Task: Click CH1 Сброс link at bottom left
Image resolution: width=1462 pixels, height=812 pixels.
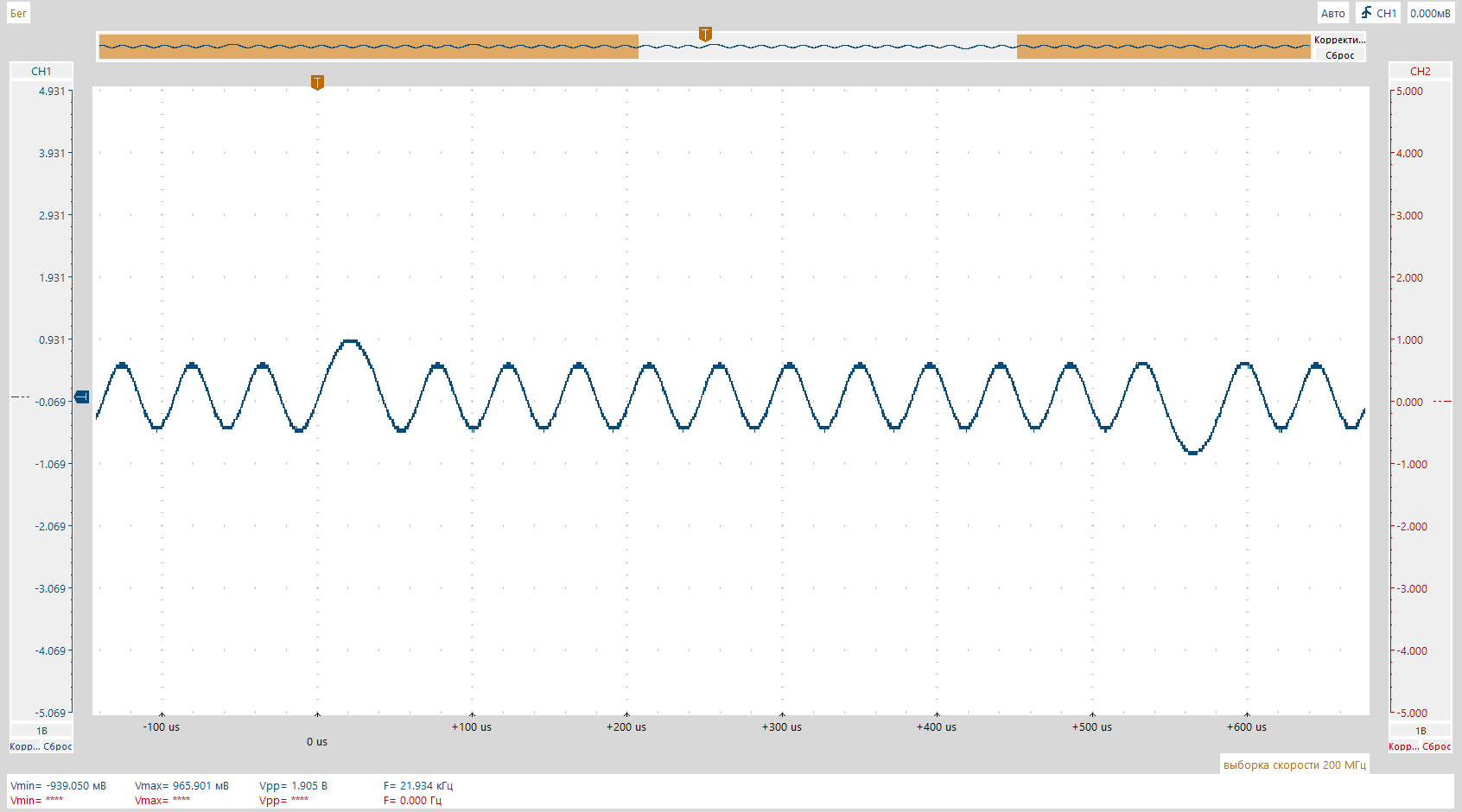Action: [x=58, y=746]
